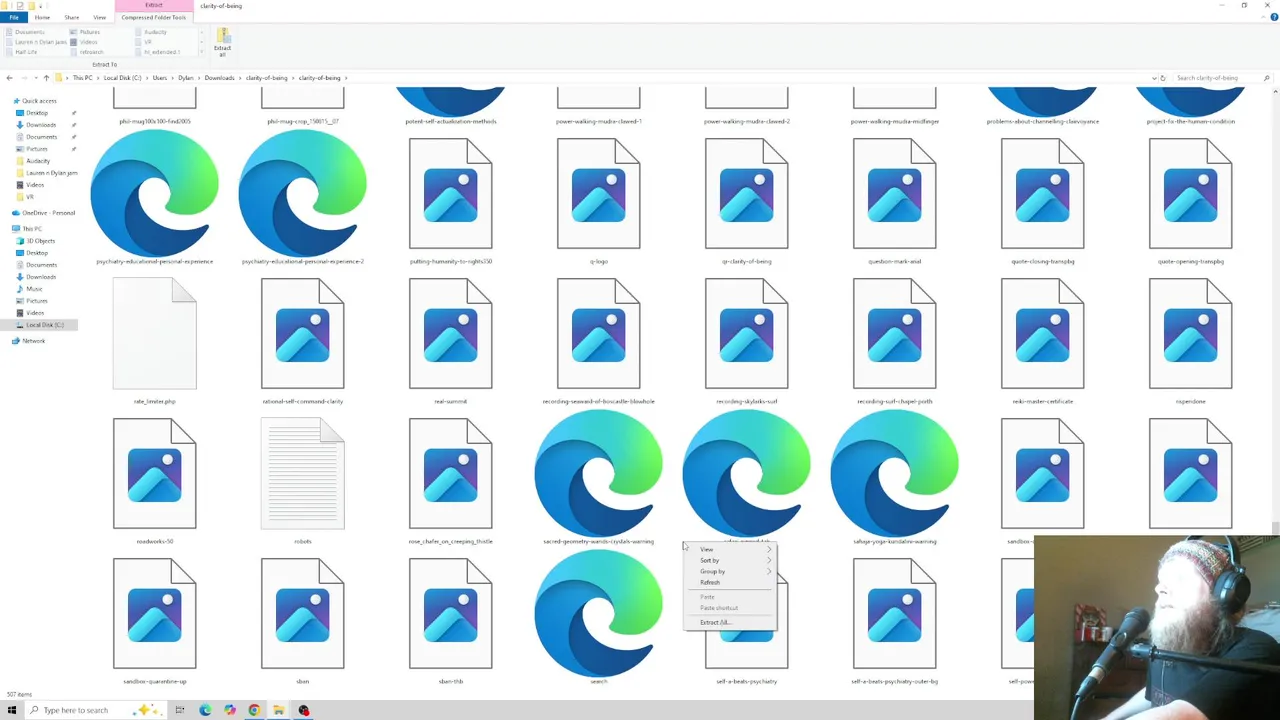Refresh the folder via address bar button
Viewport: 1280px width, 720px height.
(1163, 78)
